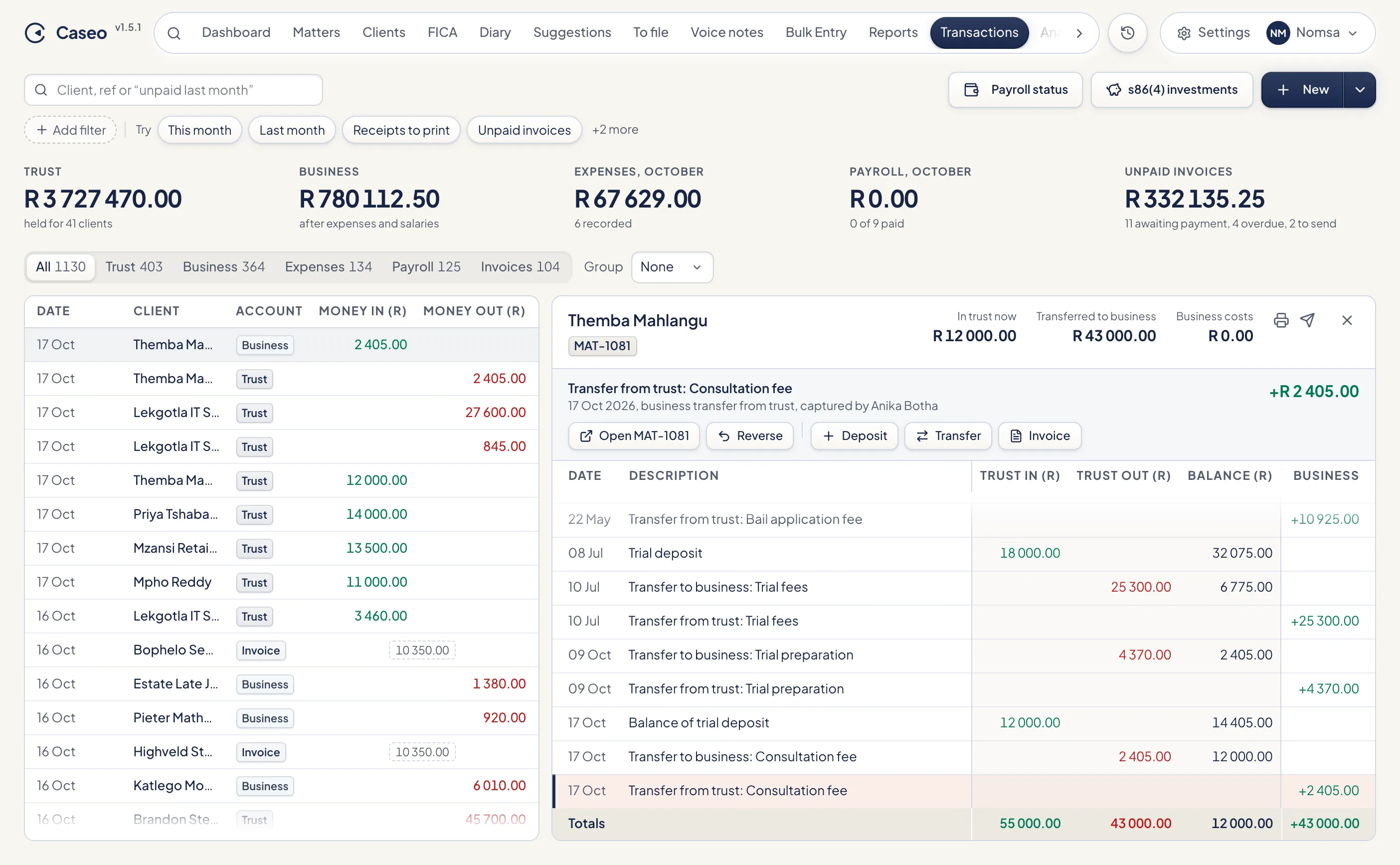Click the Reverse button
Screen dimensions: 1400x865
pos(749,436)
